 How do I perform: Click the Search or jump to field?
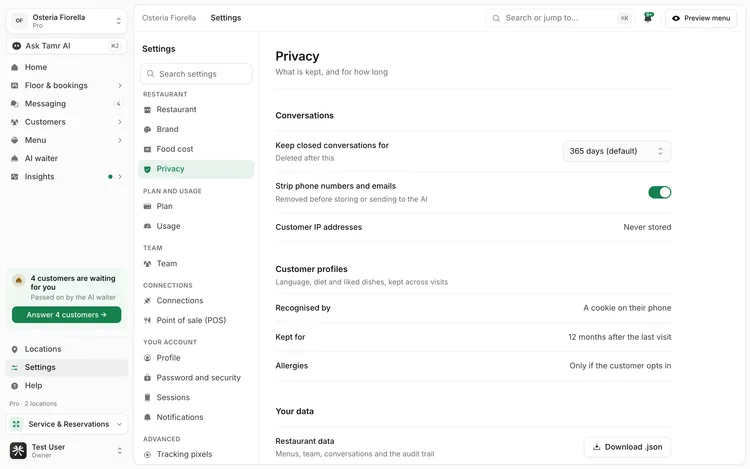point(561,18)
